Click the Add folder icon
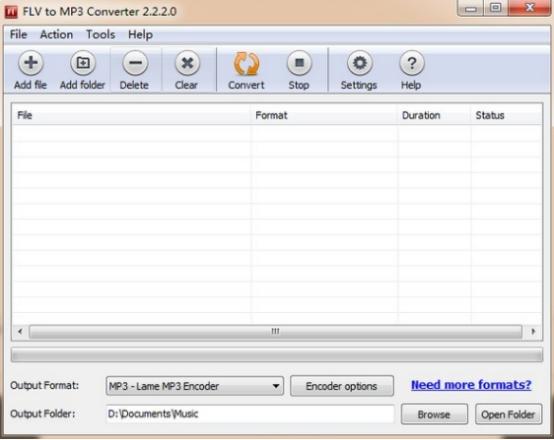Viewport: 554px width, 440px height. click(x=83, y=63)
